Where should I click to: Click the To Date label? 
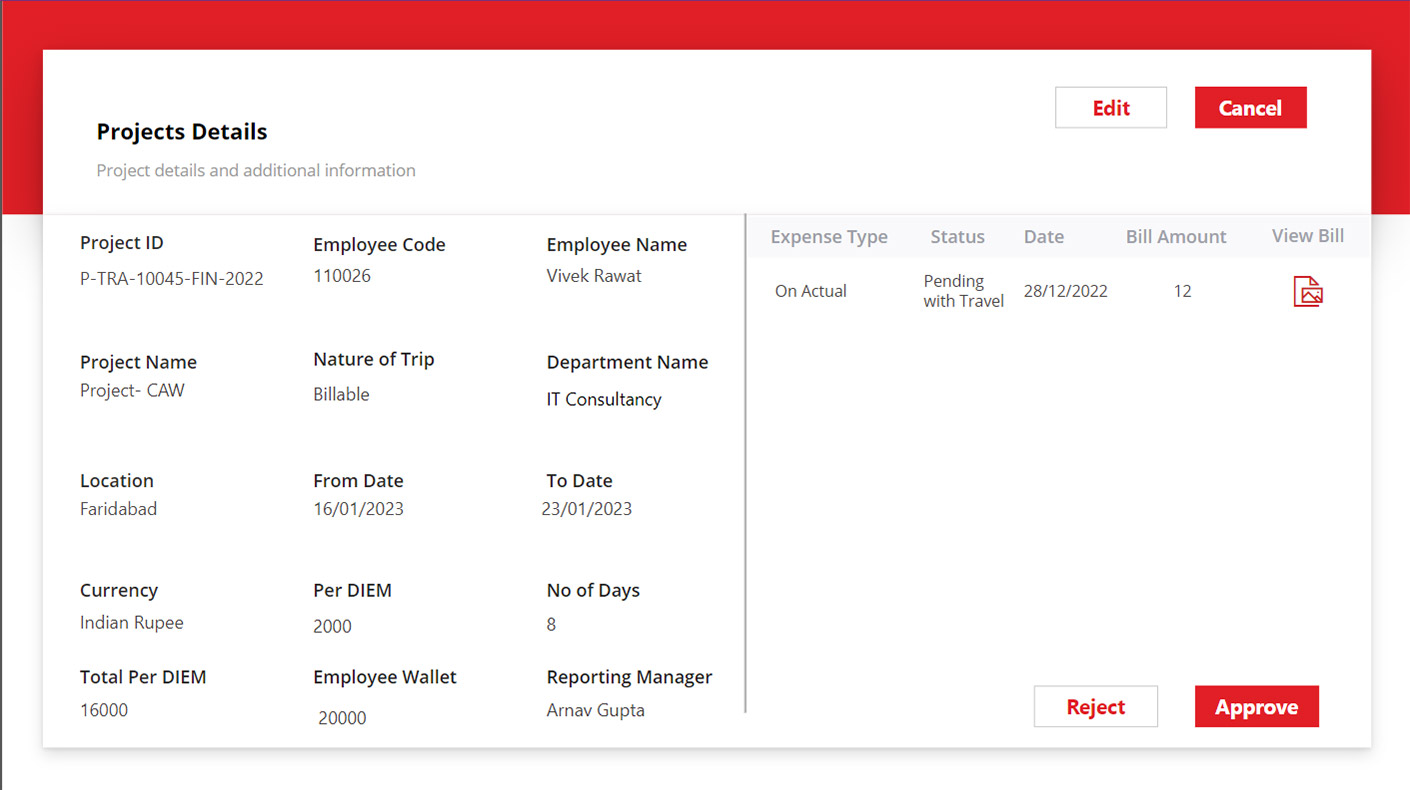coord(579,481)
